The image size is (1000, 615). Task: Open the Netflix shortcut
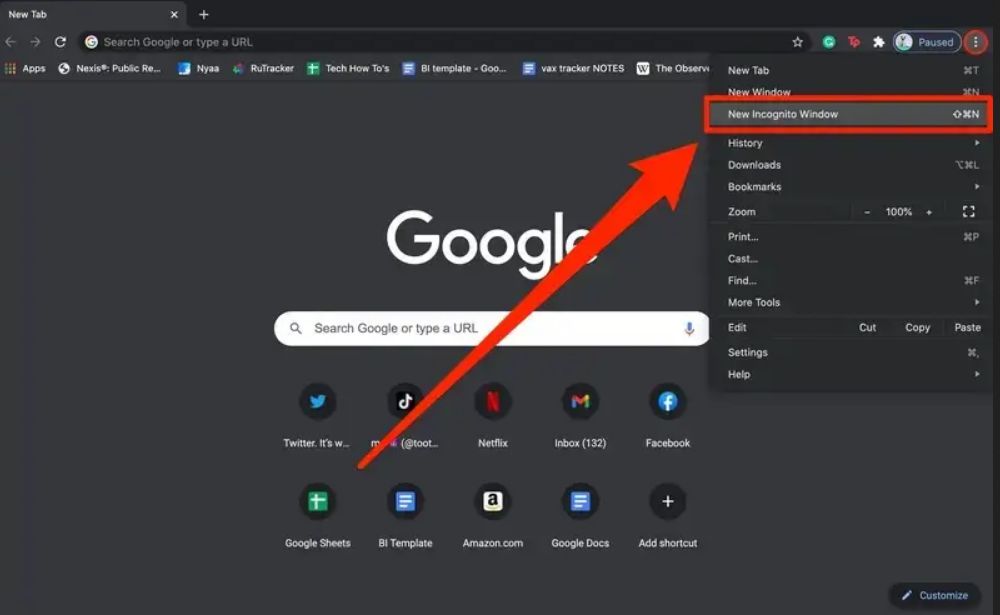coord(492,415)
